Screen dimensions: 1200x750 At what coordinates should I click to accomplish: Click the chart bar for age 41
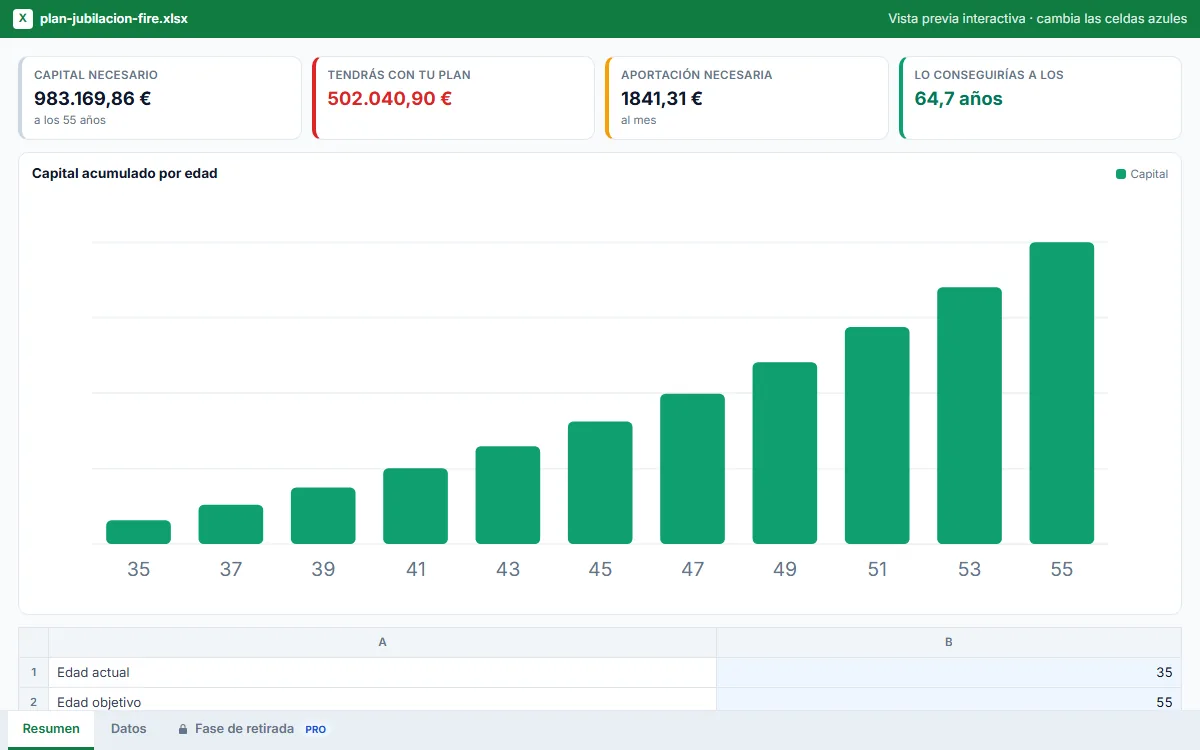coord(416,506)
